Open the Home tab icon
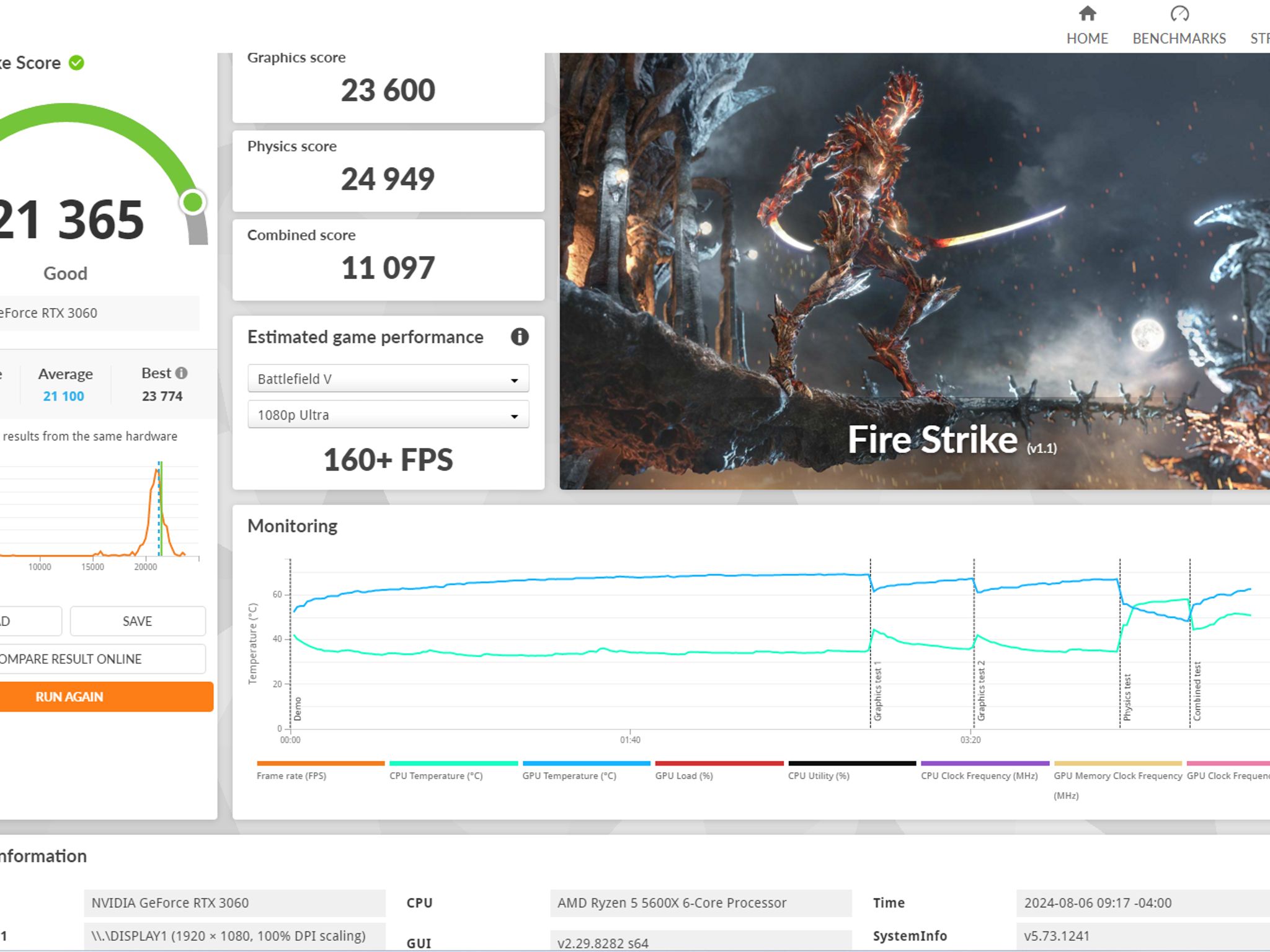The width and height of the screenshot is (1270, 952). 1088,13
